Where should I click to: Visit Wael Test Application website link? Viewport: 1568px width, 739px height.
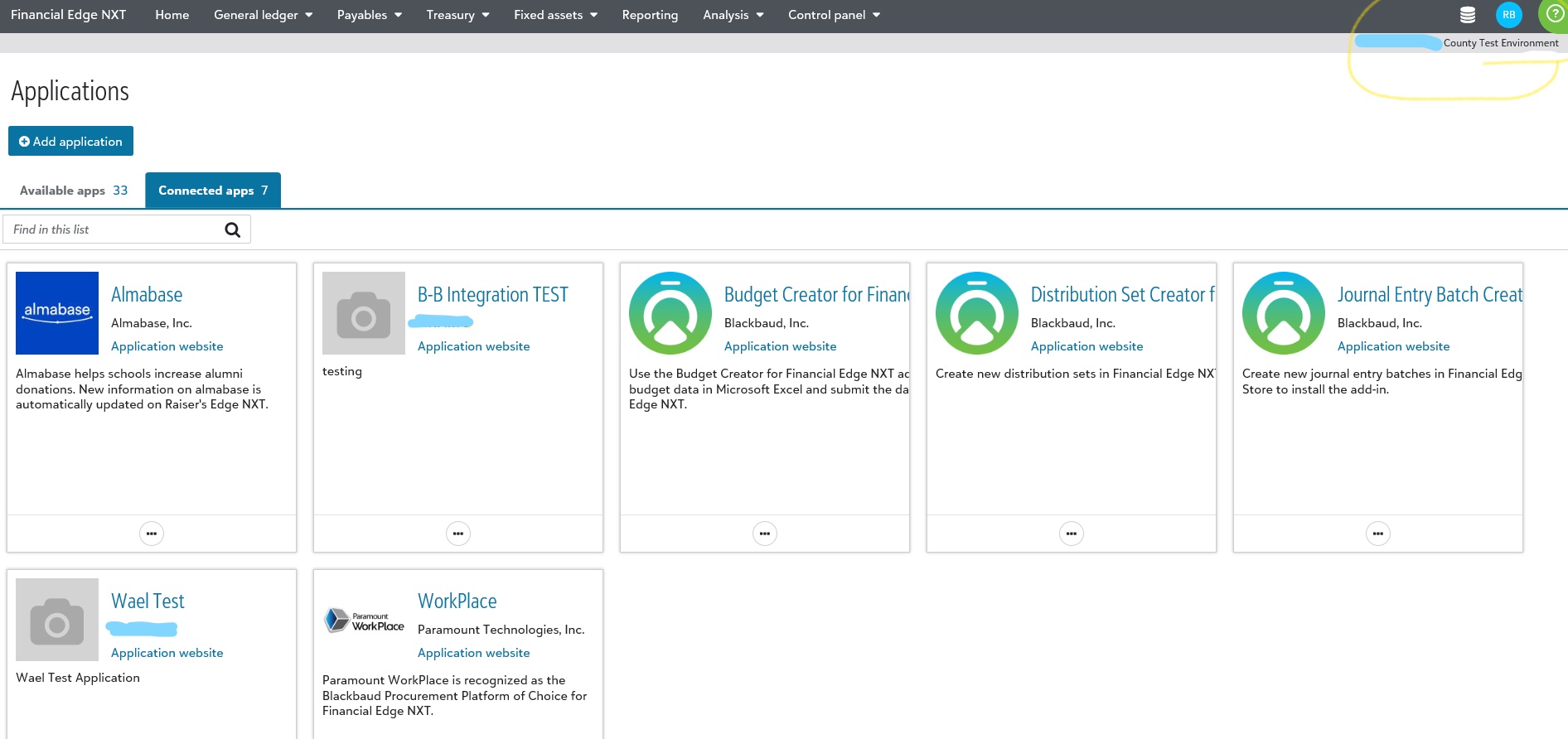click(167, 653)
